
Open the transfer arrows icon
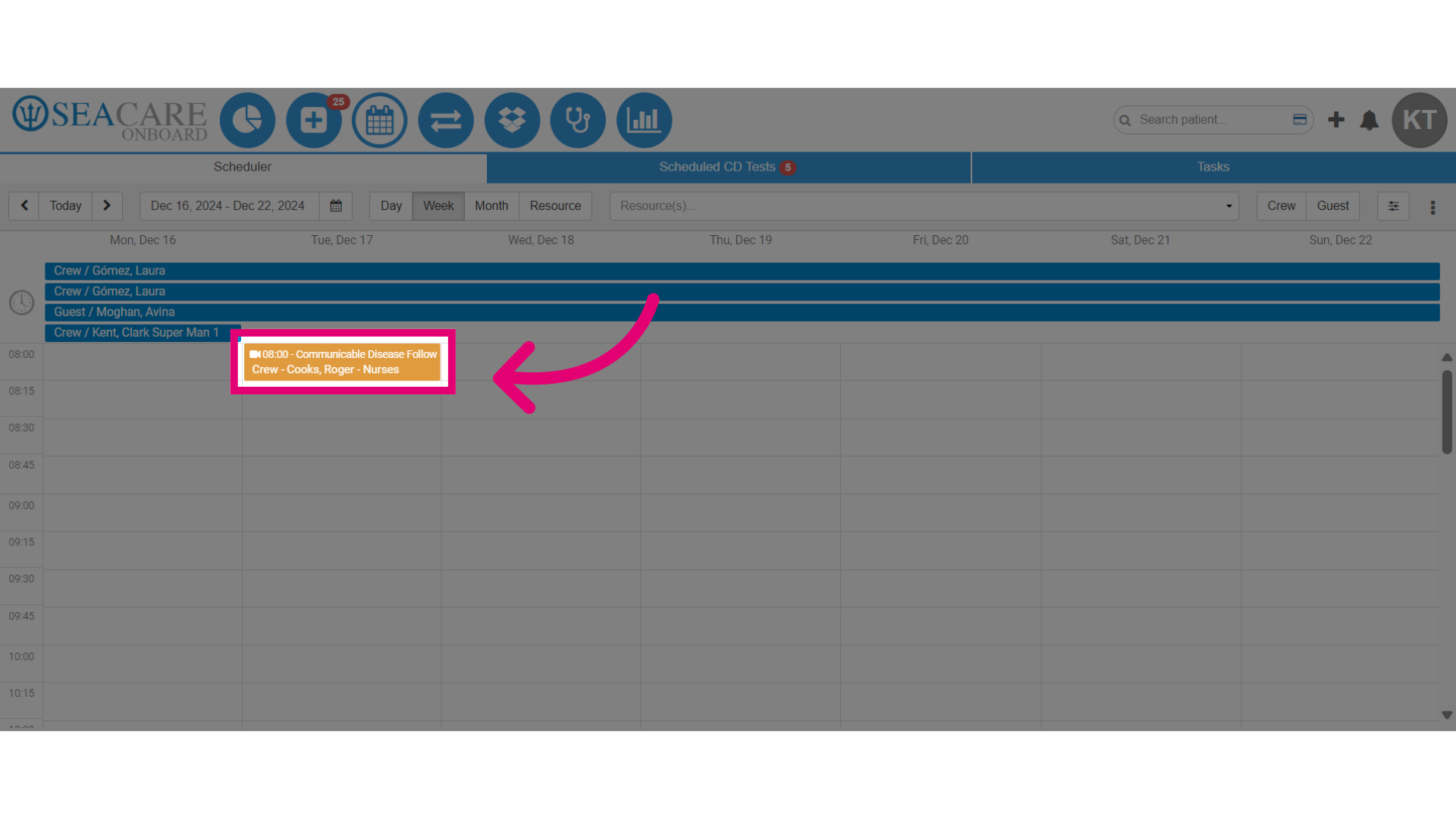[446, 120]
